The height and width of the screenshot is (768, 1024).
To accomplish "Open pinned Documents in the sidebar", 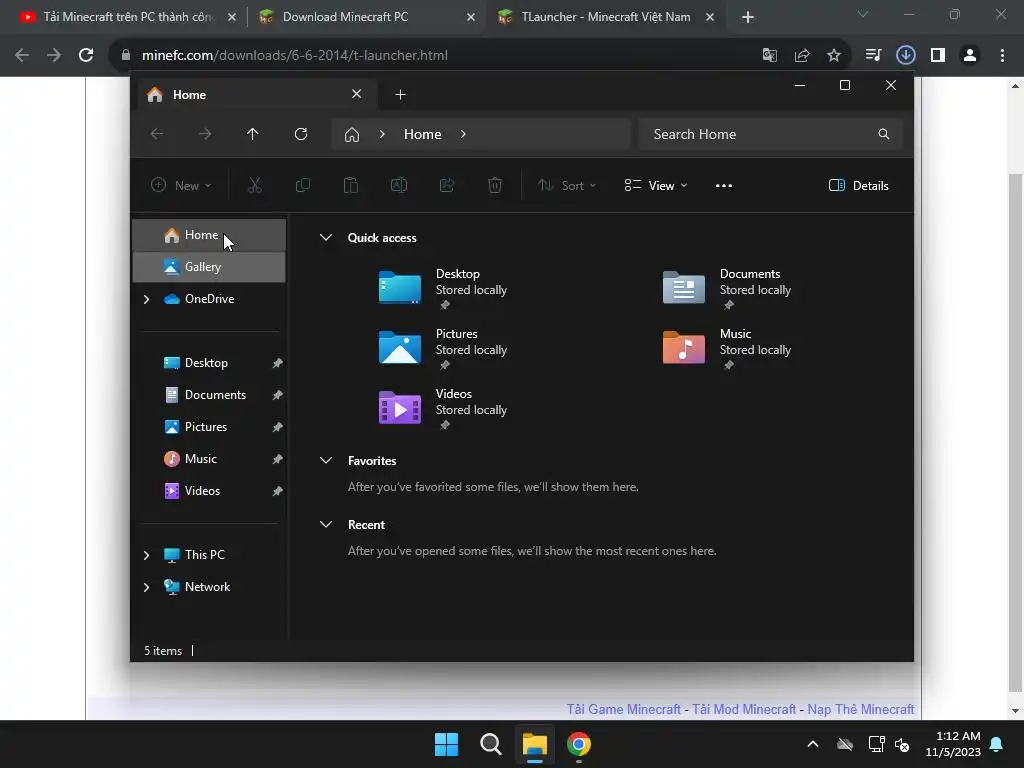I will 209,395.
